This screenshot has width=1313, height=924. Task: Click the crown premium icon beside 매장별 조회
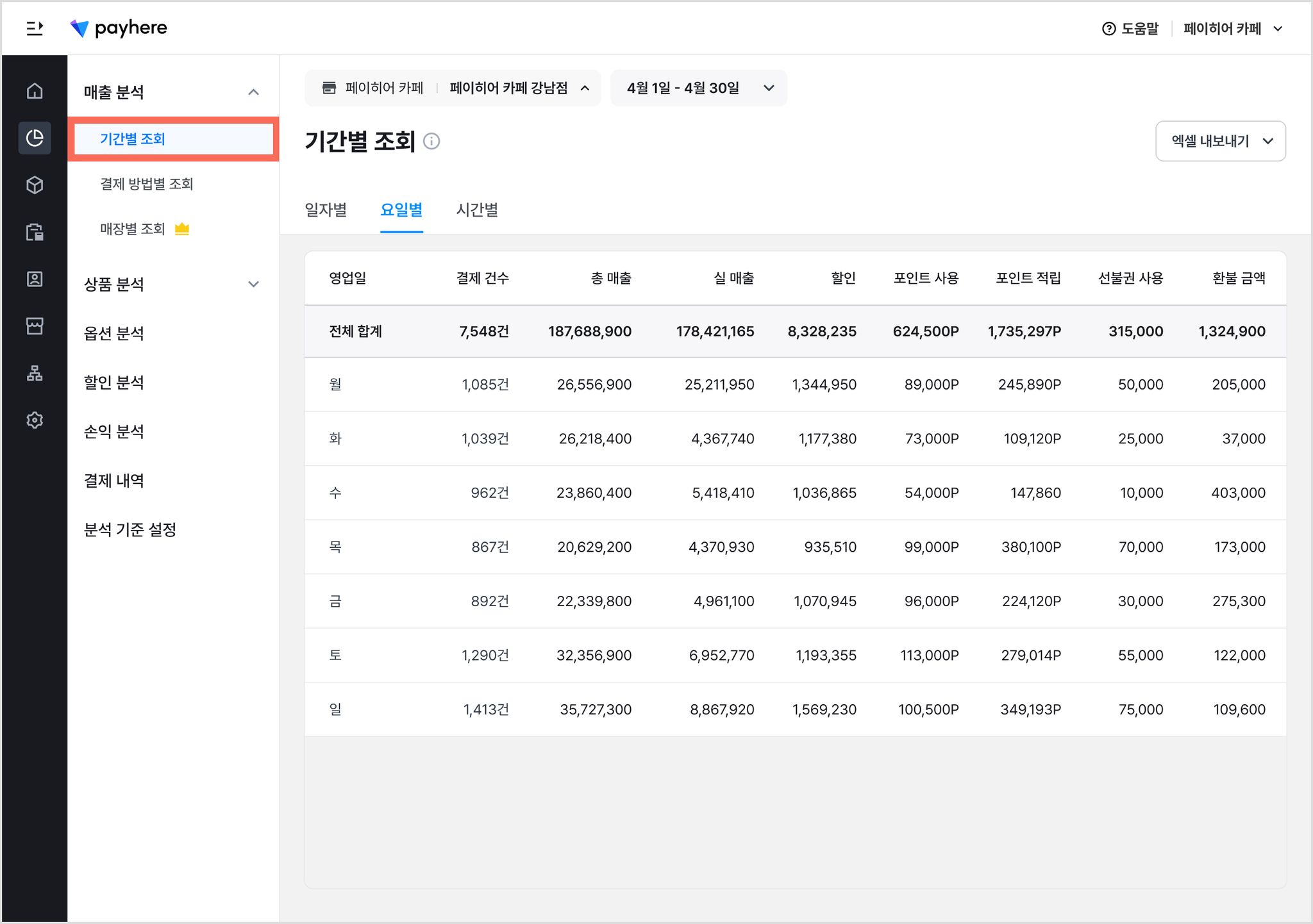point(182,229)
